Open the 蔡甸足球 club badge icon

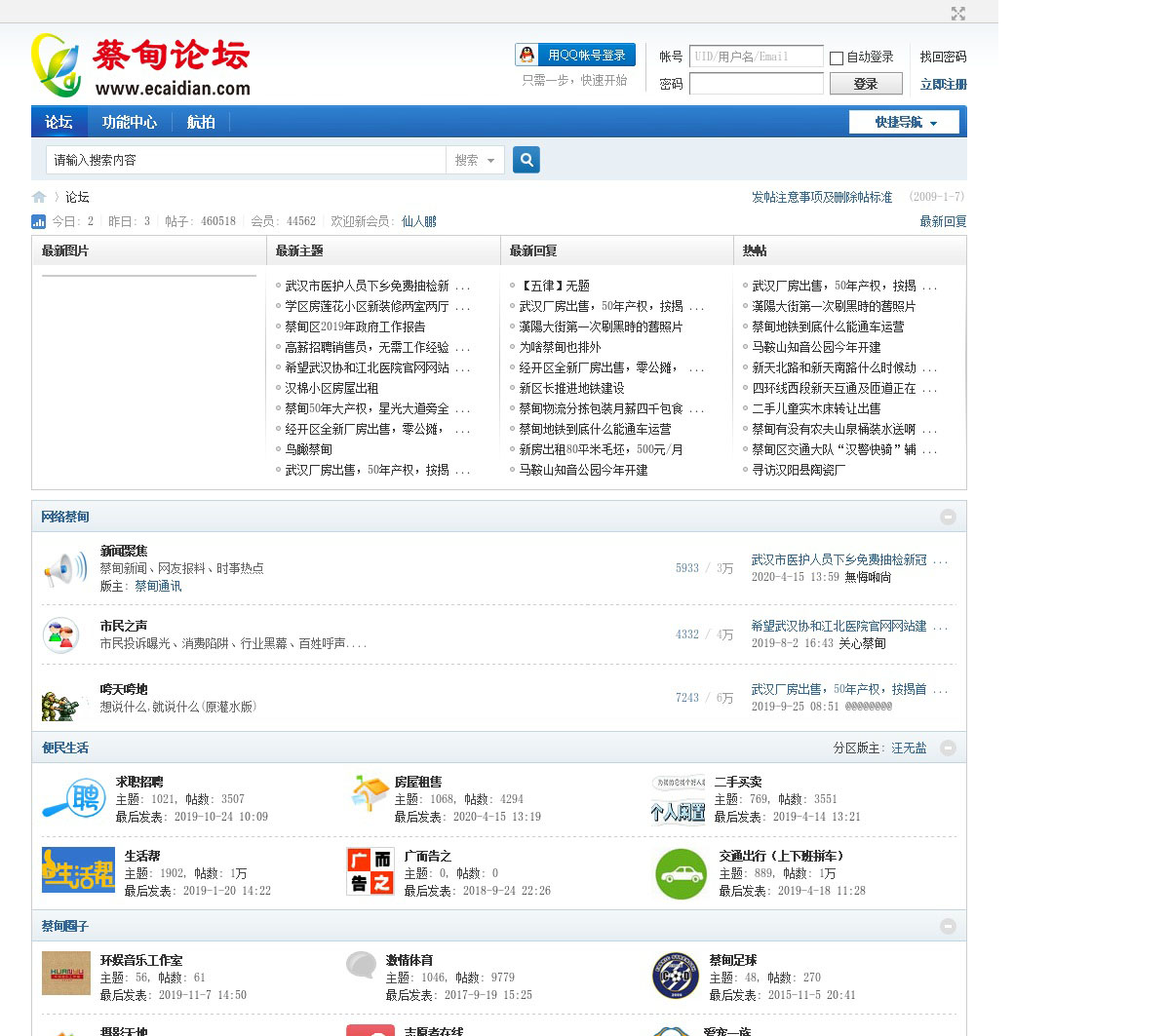pyautogui.click(x=675, y=976)
